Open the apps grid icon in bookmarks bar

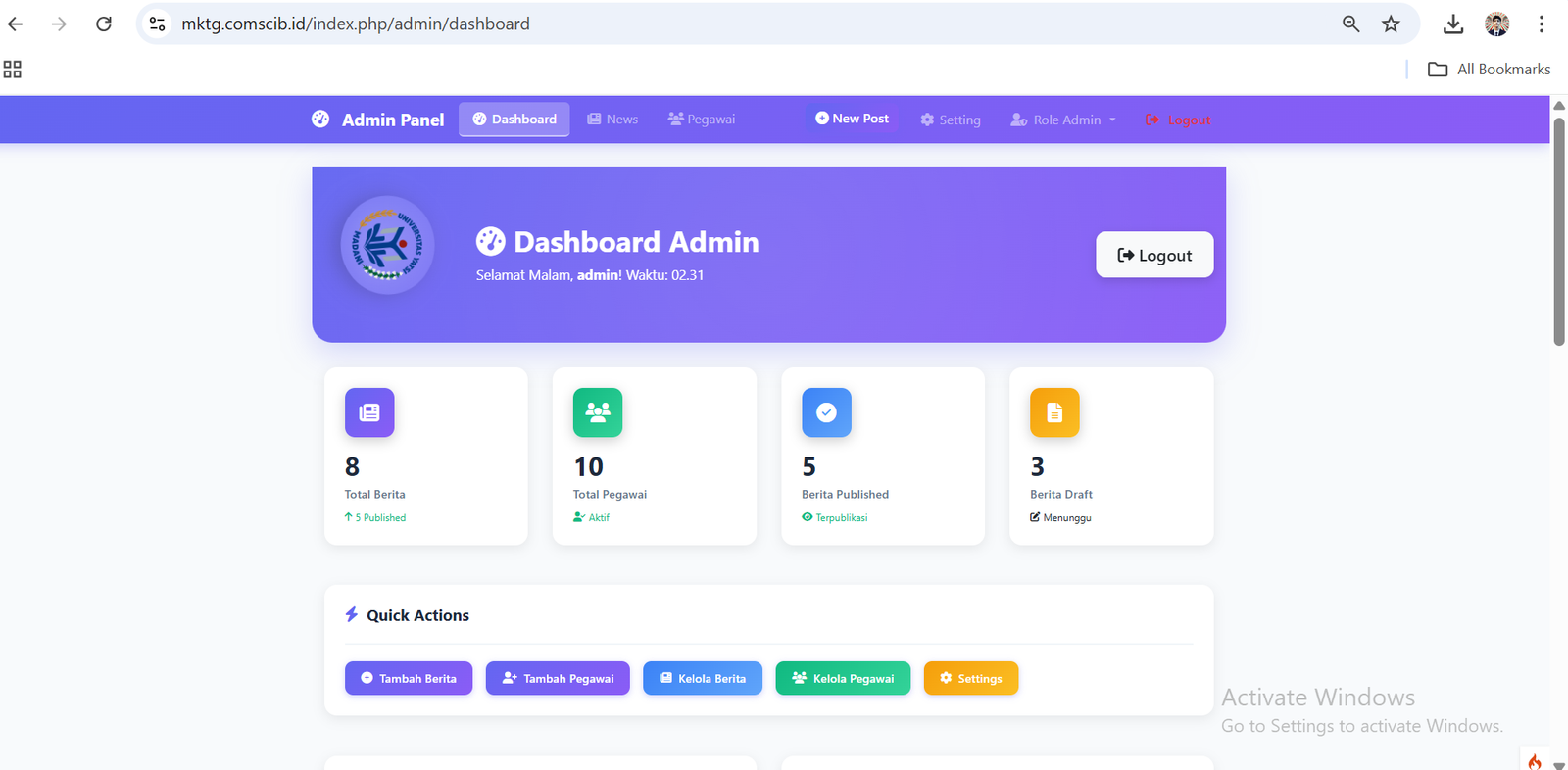tap(13, 69)
